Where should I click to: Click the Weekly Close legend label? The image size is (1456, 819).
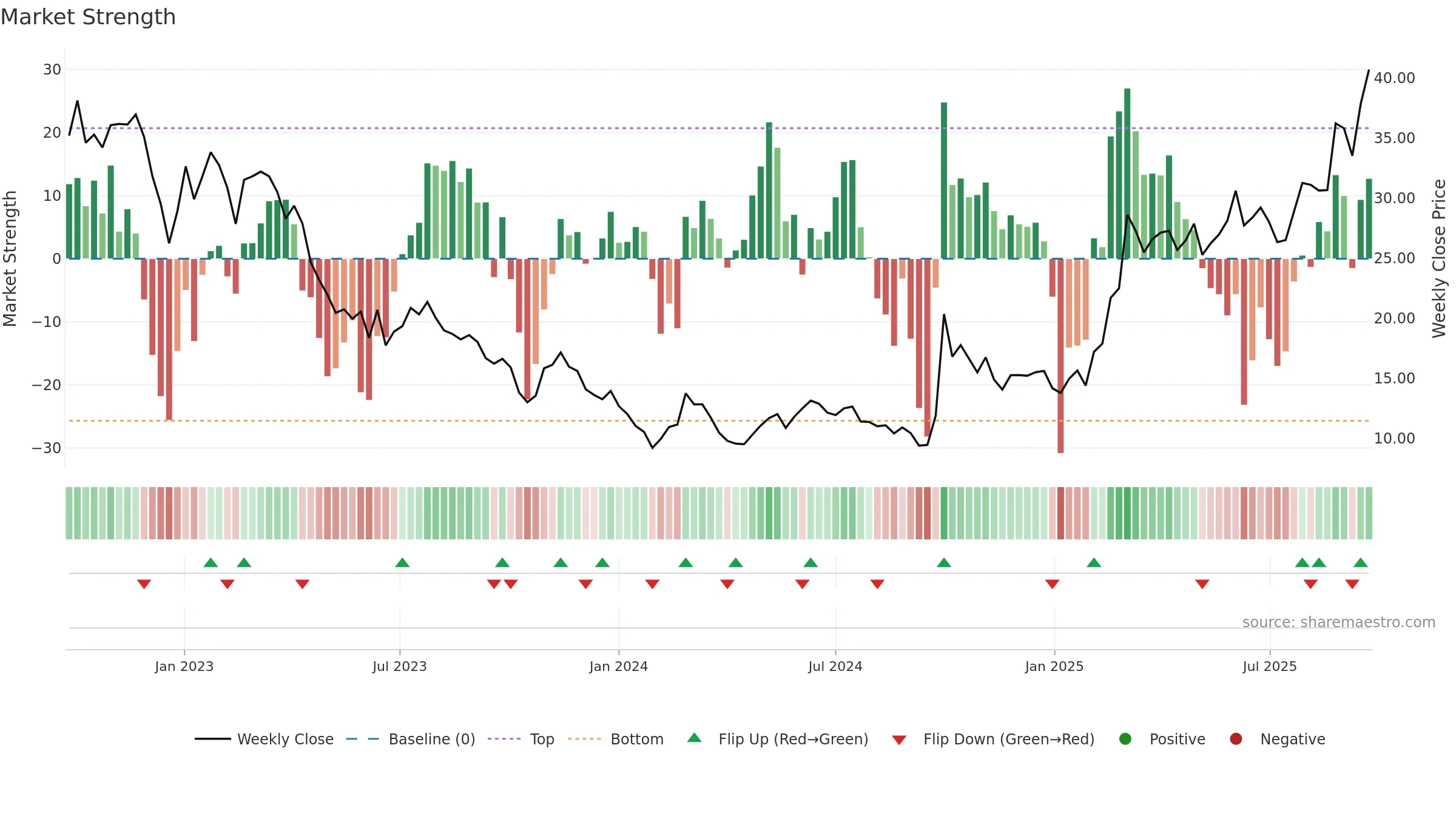click(285, 739)
